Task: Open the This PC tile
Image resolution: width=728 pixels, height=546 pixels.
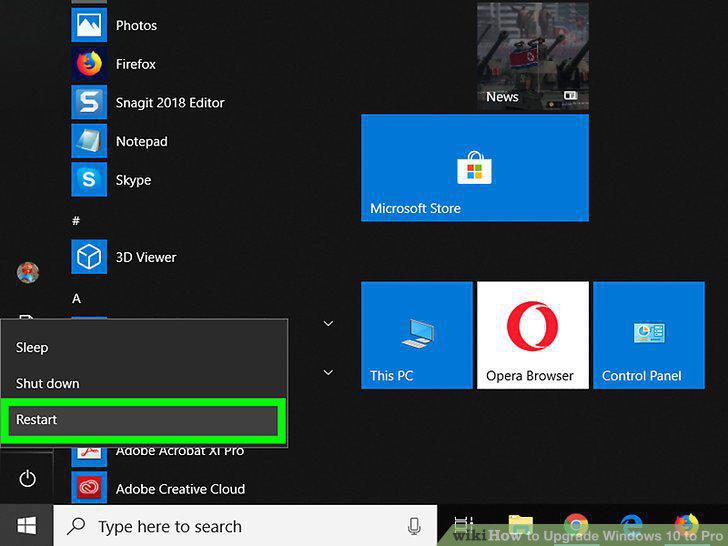Action: [x=416, y=335]
